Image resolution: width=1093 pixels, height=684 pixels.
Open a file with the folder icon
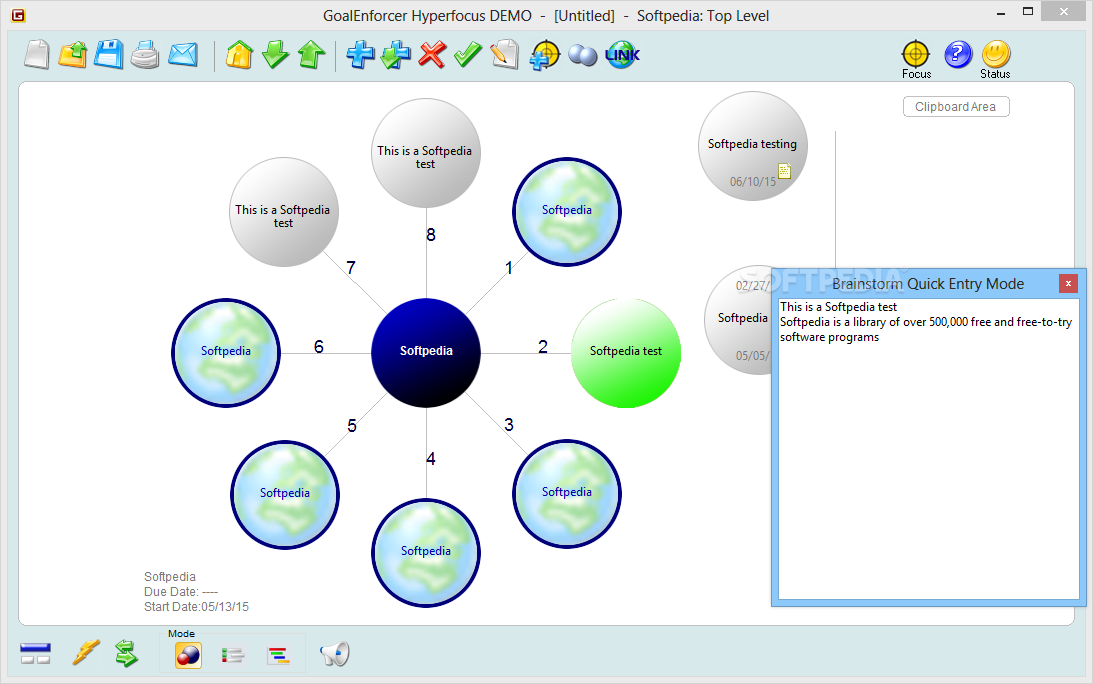coord(72,54)
